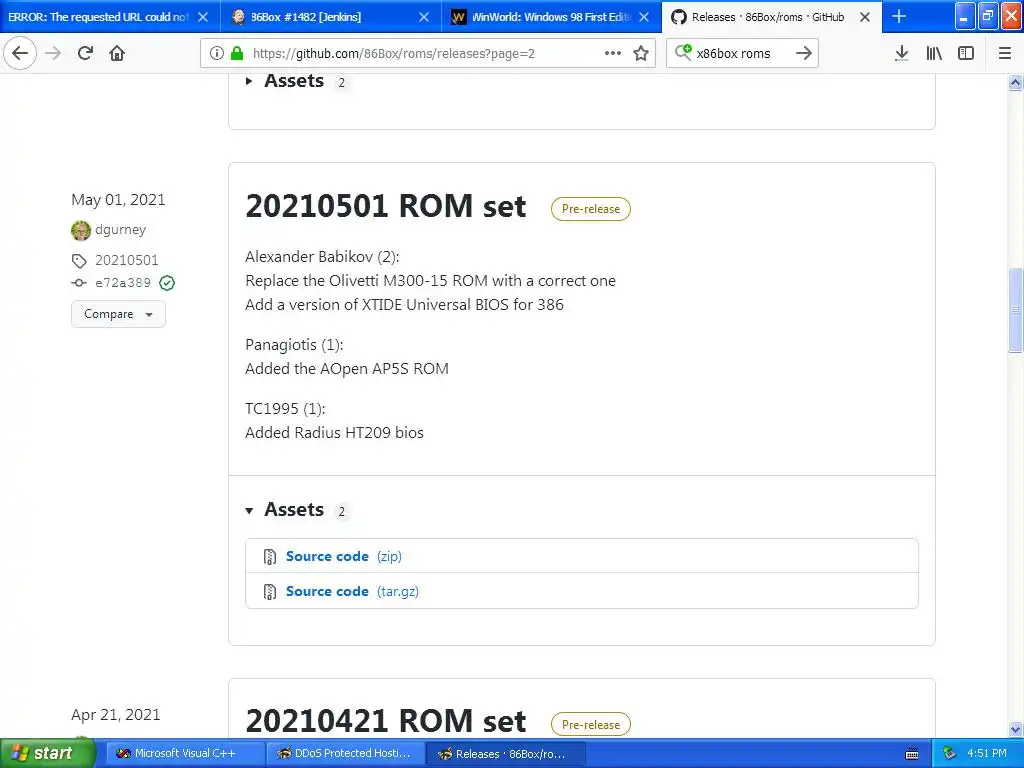Switch to Microsoft Visual C++ taskbar window
This screenshot has height=768, width=1024.
tap(185, 754)
